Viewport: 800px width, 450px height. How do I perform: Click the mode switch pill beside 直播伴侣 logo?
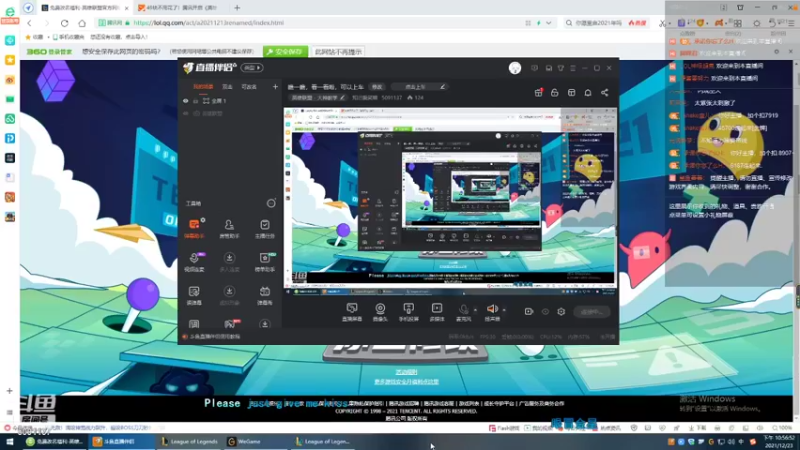pyautogui.click(x=252, y=68)
